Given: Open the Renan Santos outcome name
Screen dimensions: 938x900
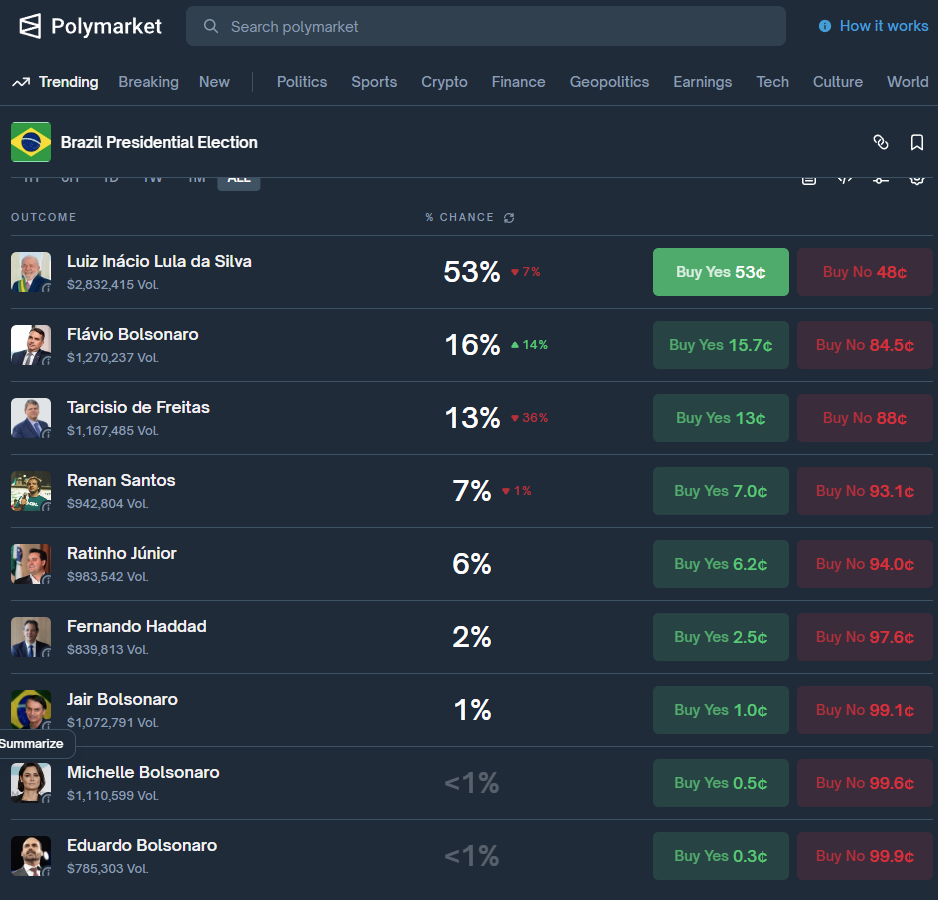Looking at the screenshot, I should click(121, 481).
